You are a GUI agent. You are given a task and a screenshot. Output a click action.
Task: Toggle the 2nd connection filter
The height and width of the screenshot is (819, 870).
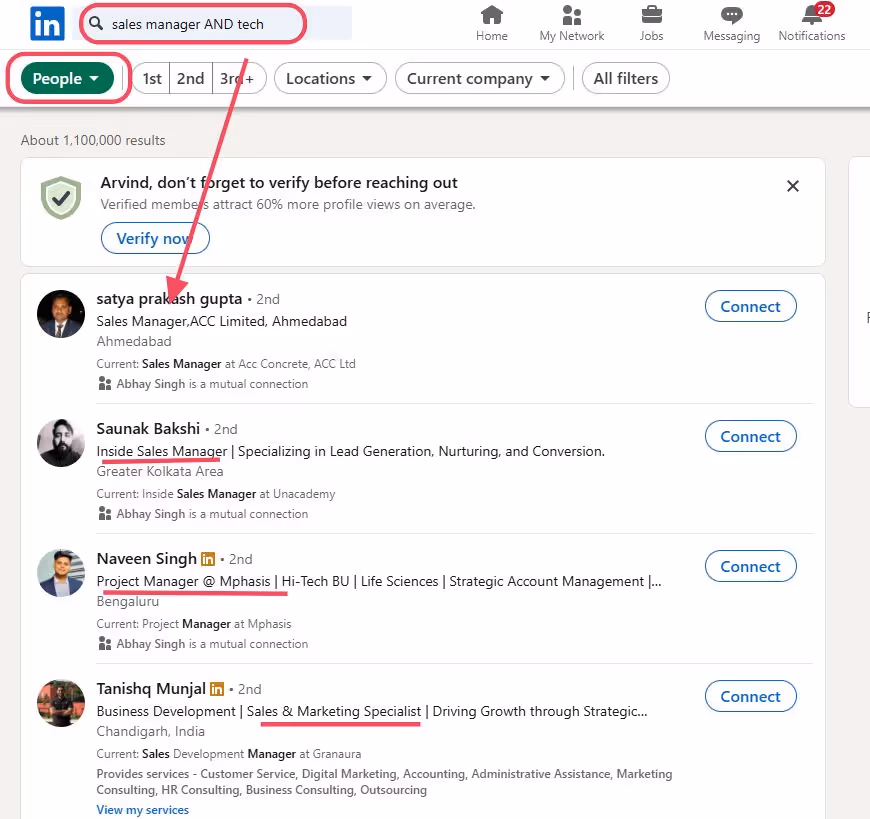pyautogui.click(x=190, y=78)
